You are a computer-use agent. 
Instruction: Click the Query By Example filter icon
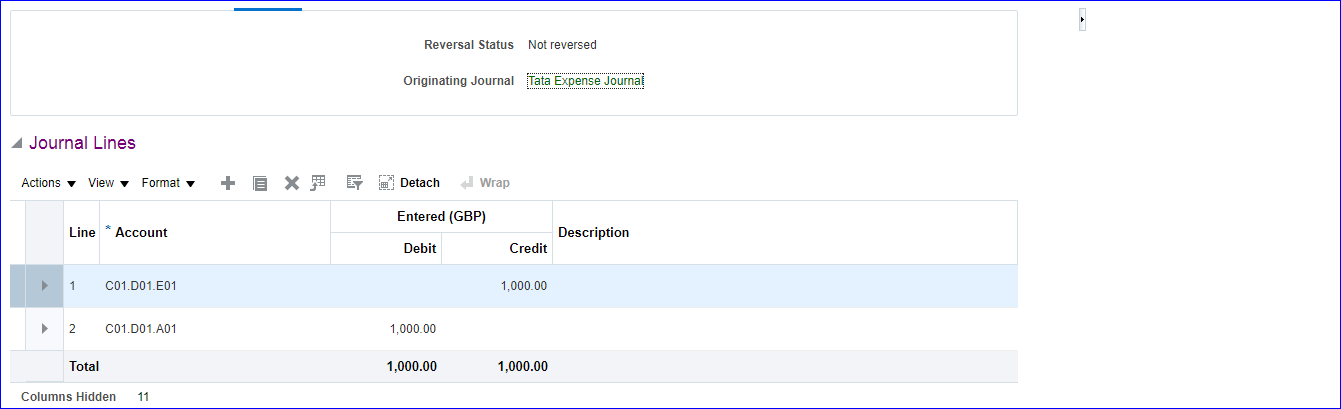353,183
